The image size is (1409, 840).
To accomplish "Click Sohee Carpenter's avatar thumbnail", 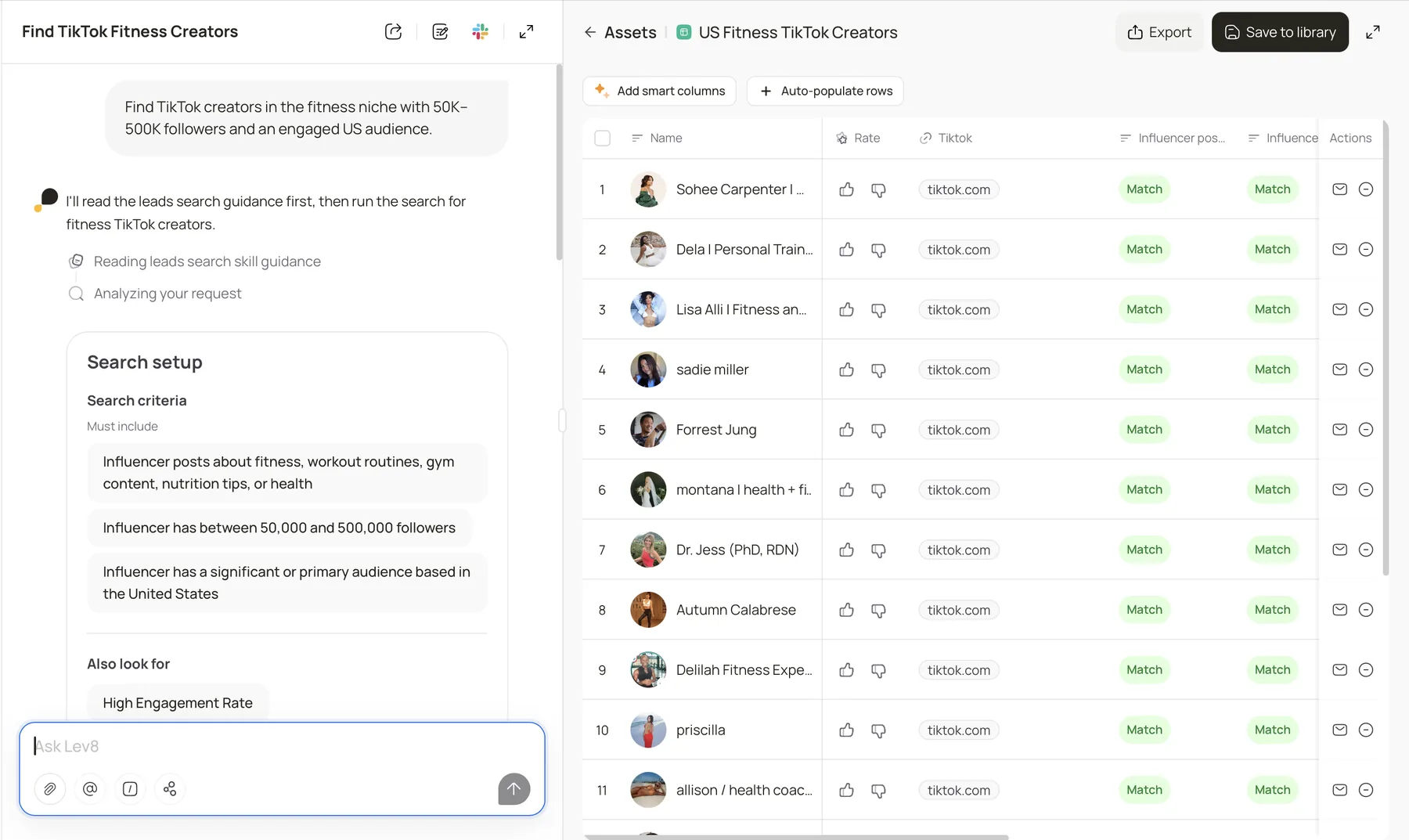I will tap(648, 189).
